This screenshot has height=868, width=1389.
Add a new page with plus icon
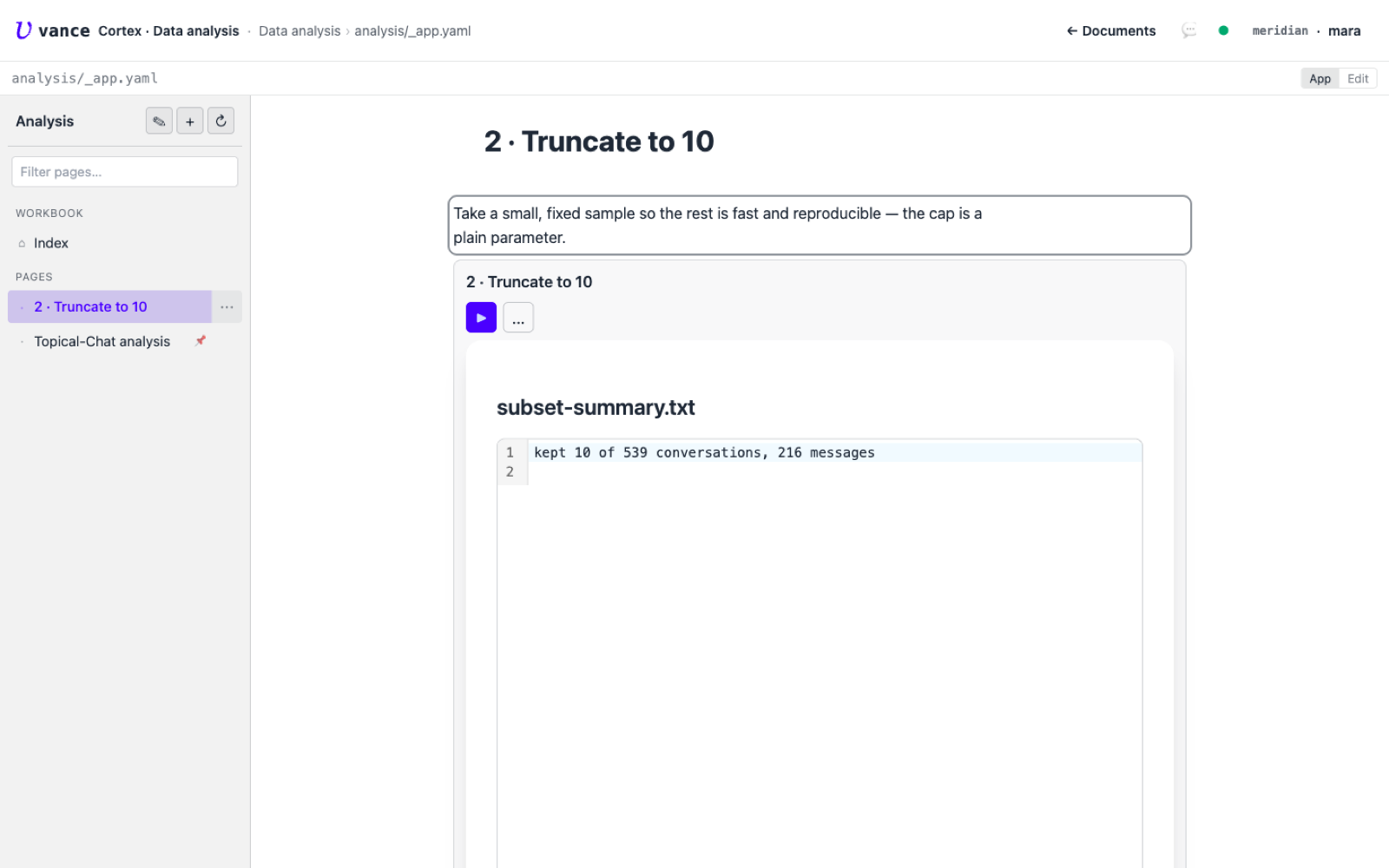coord(190,122)
